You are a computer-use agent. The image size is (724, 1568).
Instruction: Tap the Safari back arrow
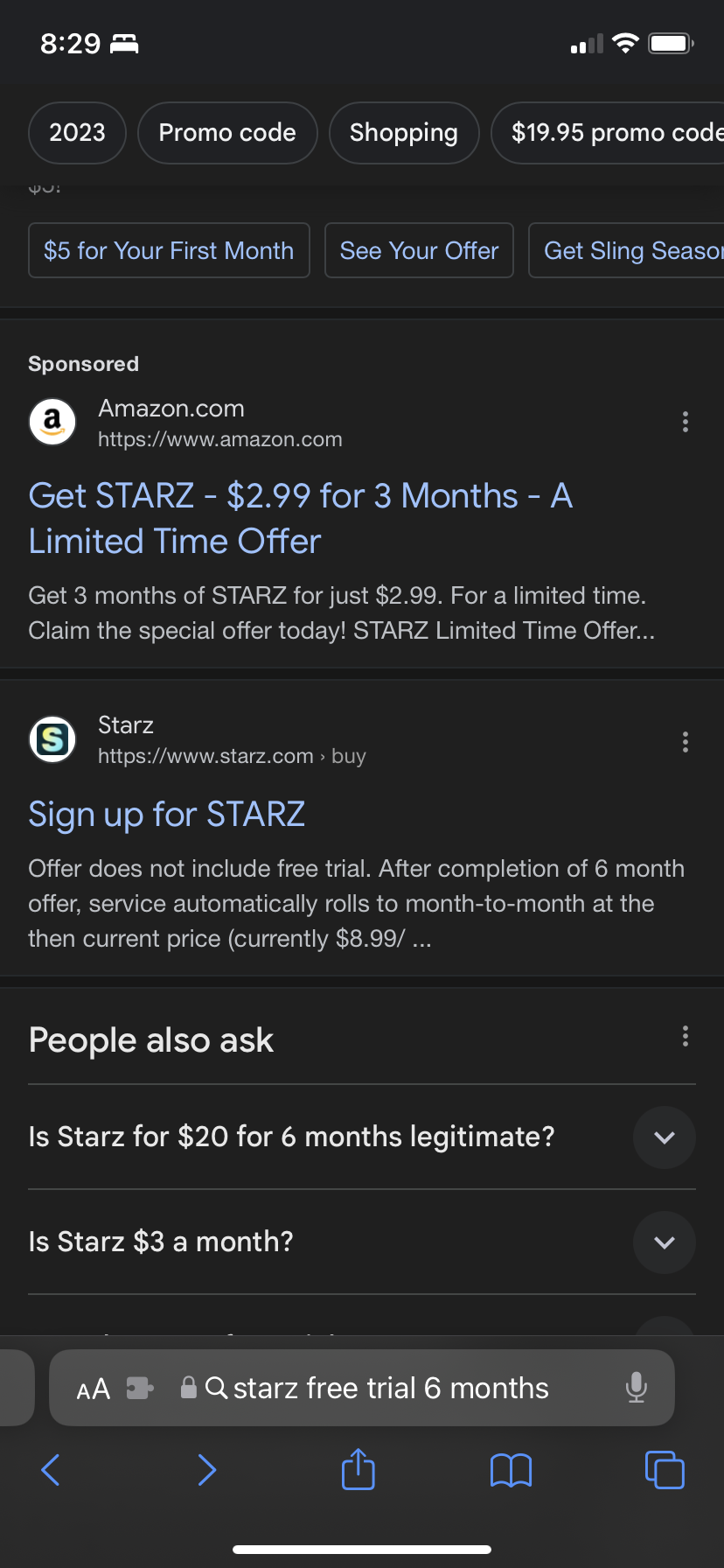(51, 1470)
